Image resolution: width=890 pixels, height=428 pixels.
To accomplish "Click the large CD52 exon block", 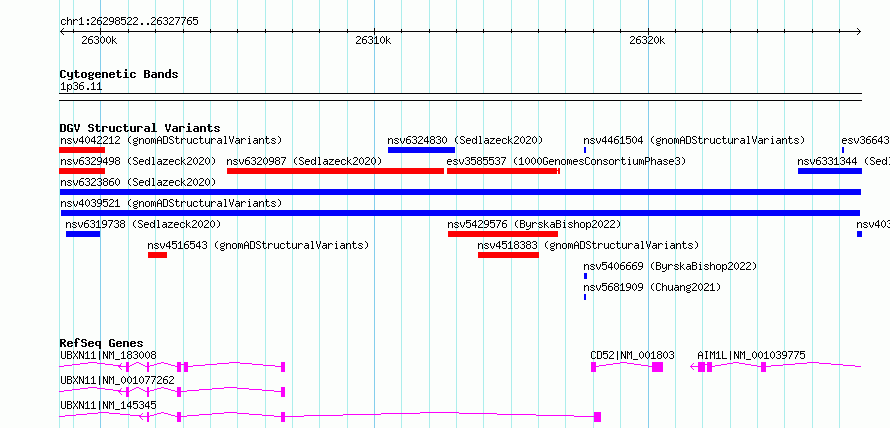I will click(657, 367).
